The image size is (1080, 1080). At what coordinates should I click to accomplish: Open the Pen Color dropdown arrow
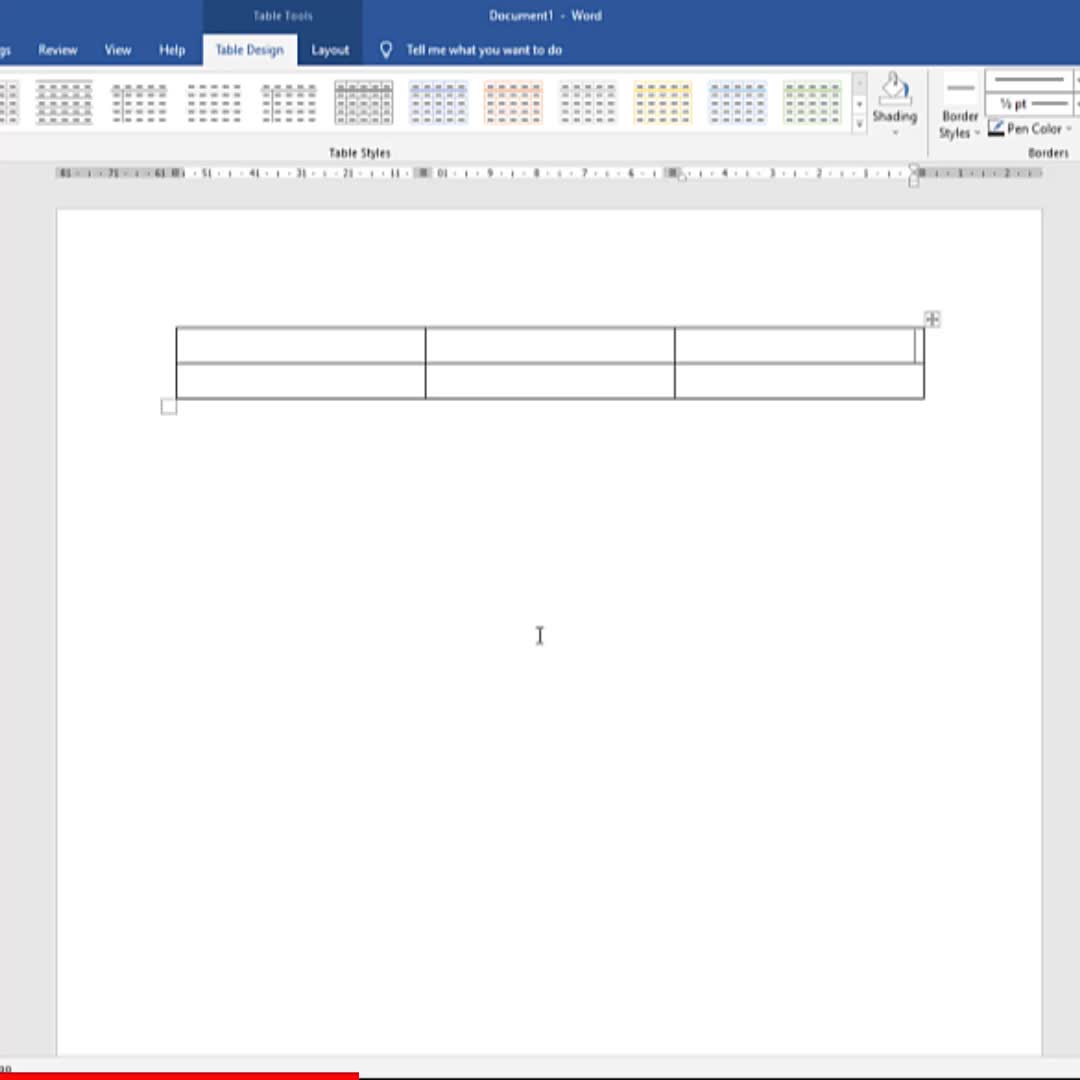pos(1069,129)
